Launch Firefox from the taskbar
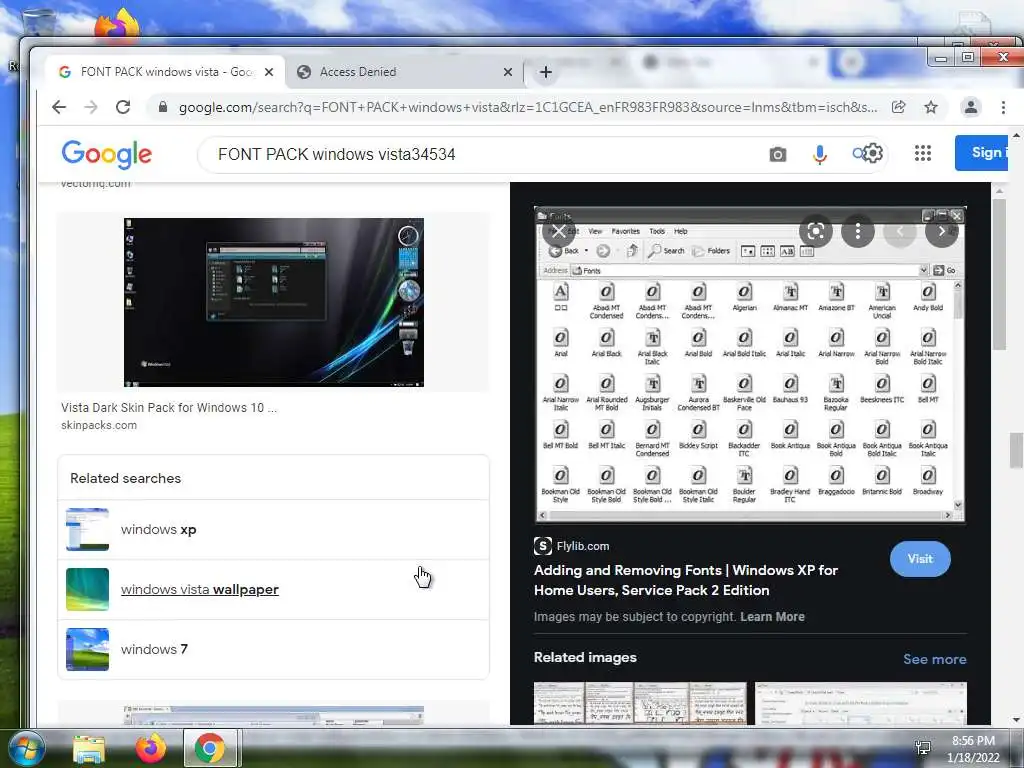The width and height of the screenshot is (1024, 768). 150,748
